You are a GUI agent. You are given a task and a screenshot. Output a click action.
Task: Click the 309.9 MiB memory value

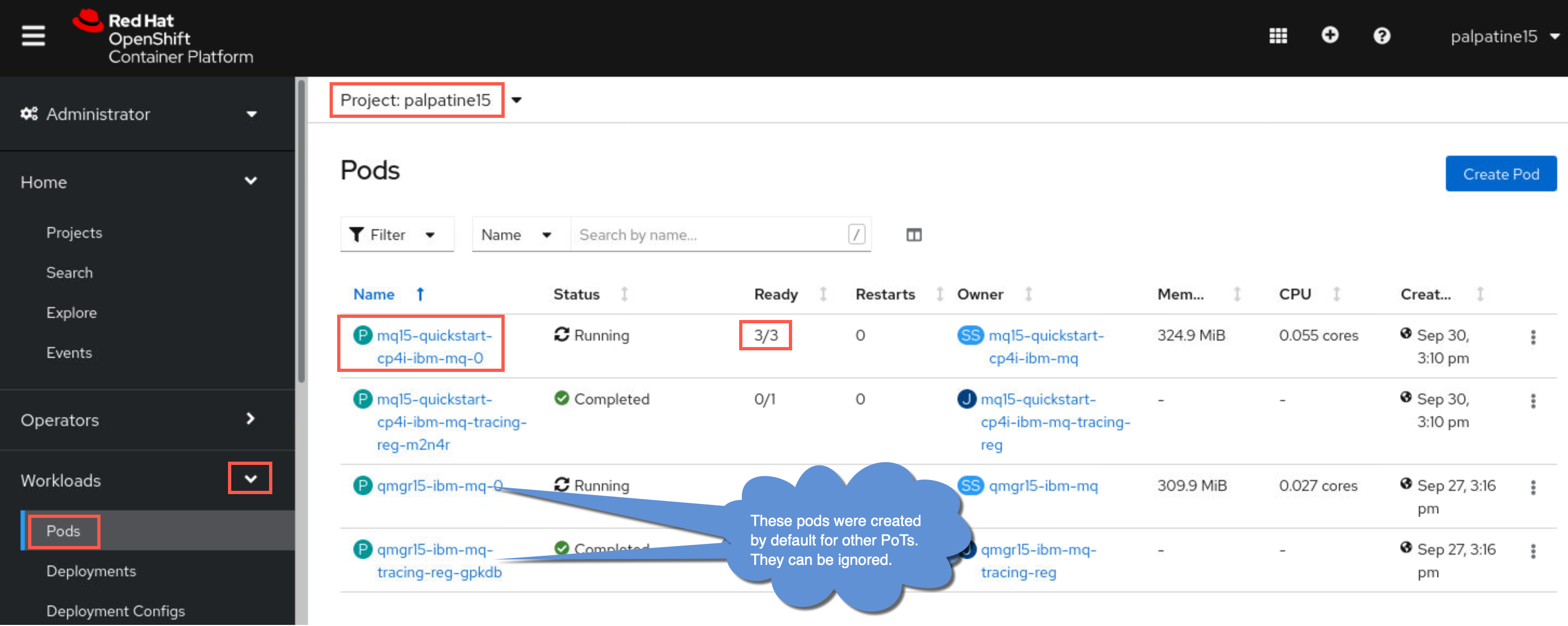[x=1191, y=486]
